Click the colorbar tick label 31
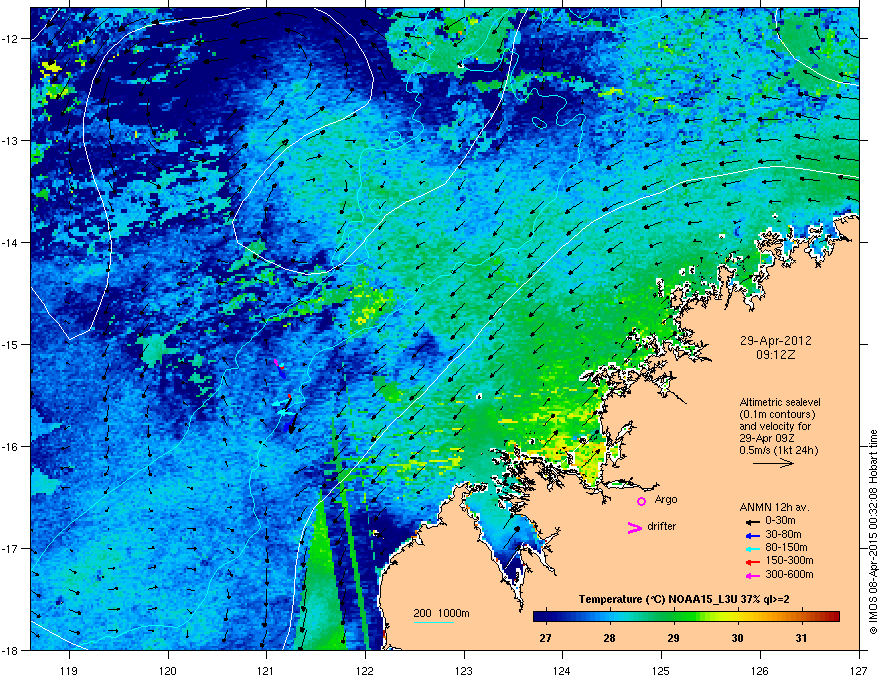Screen dimensions: 880x680 (801, 638)
